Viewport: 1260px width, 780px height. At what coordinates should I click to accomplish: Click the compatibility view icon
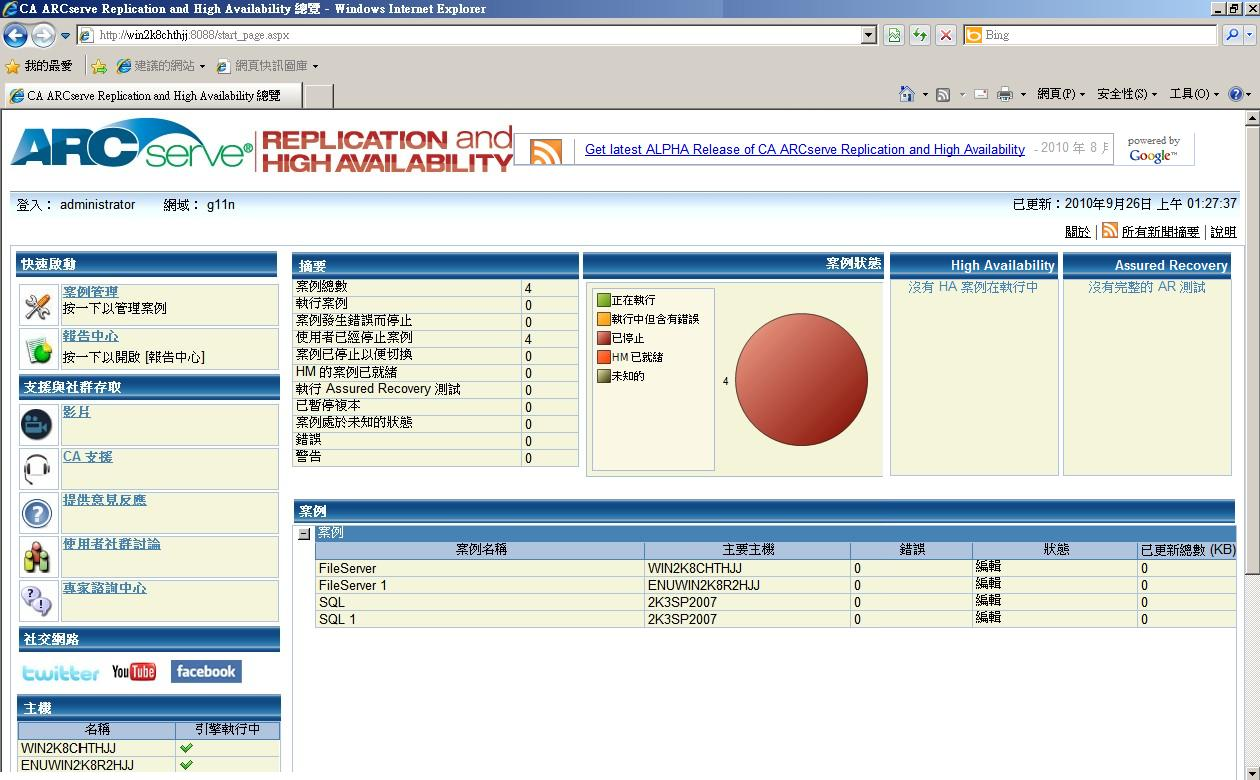pos(894,35)
